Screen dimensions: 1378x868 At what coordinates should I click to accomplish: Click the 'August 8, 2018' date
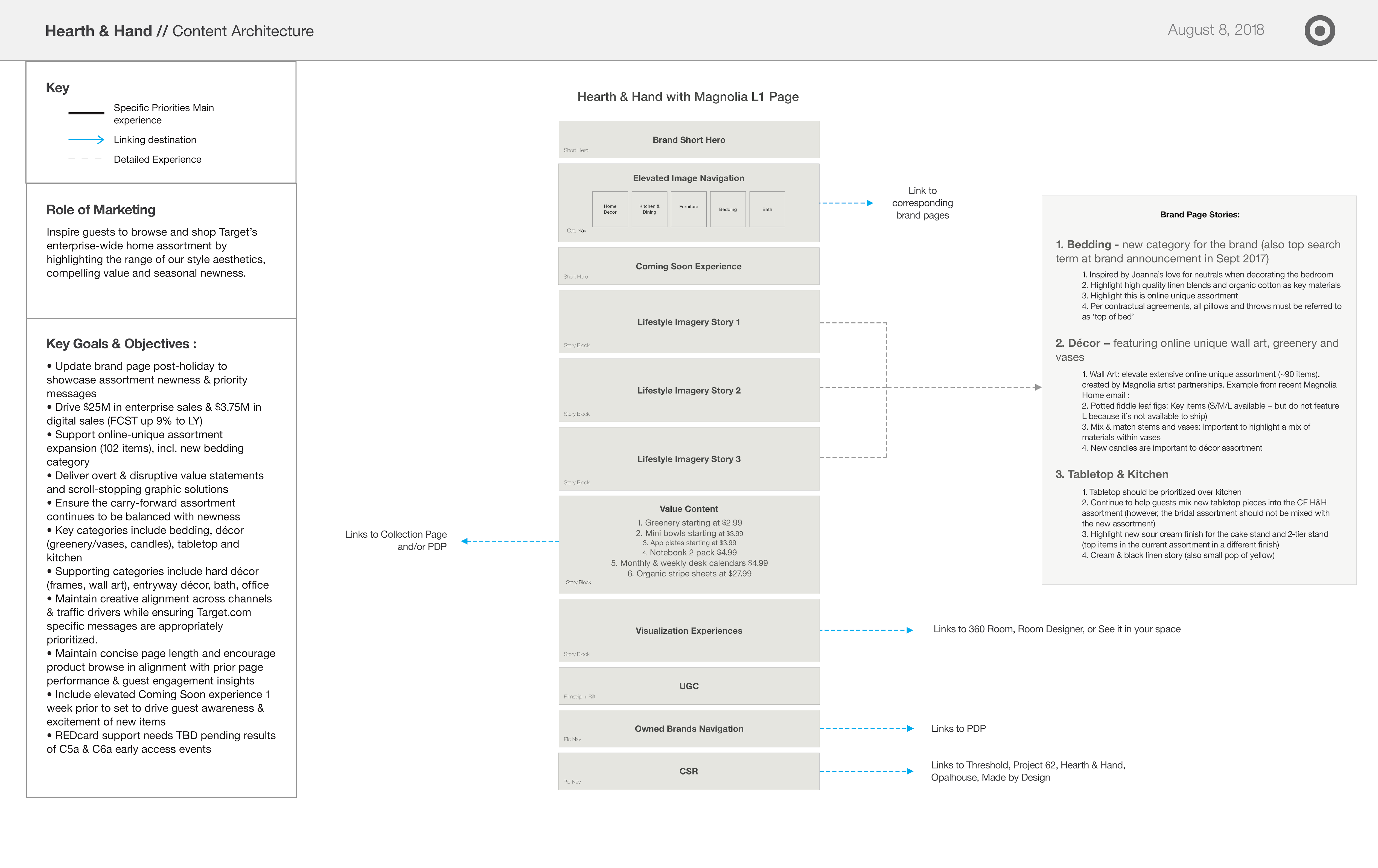pyautogui.click(x=1216, y=30)
